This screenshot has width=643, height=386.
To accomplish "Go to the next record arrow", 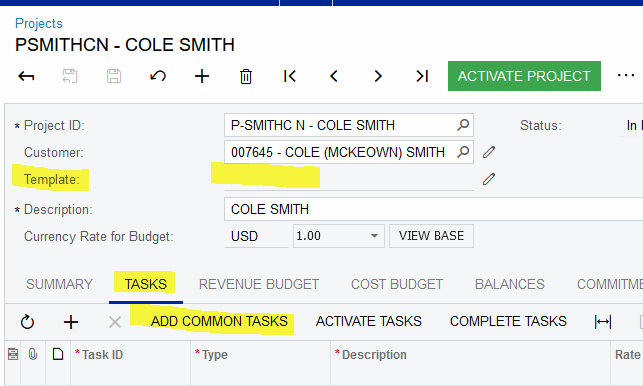I will click(x=378, y=76).
